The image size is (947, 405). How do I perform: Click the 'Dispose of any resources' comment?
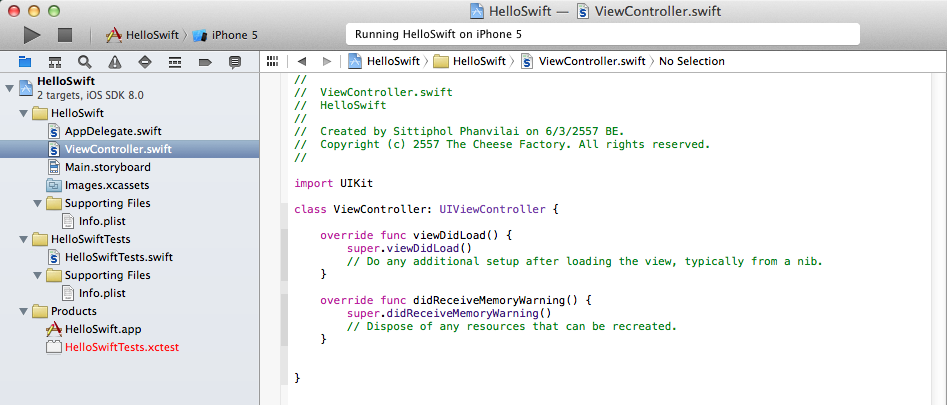point(512,327)
